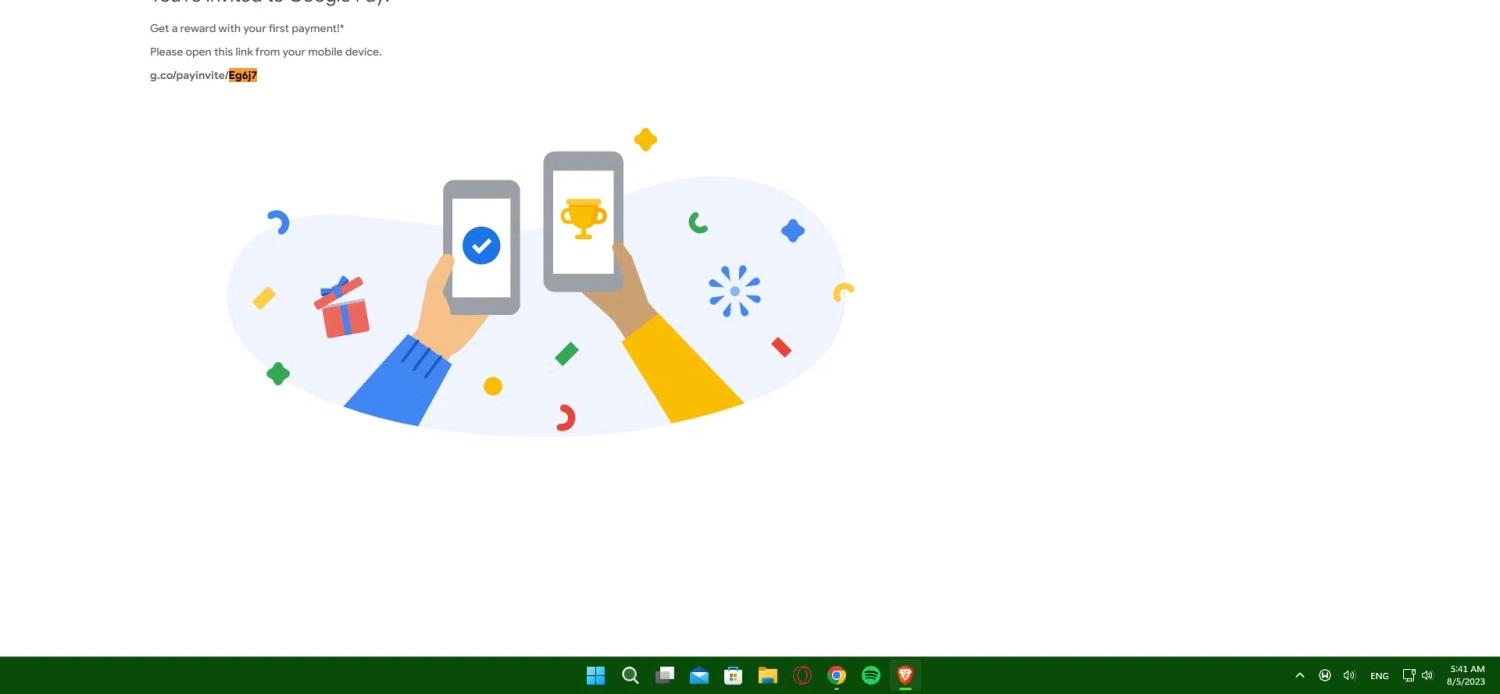Switch to Google Chrome in taskbar

pos(837,675)
